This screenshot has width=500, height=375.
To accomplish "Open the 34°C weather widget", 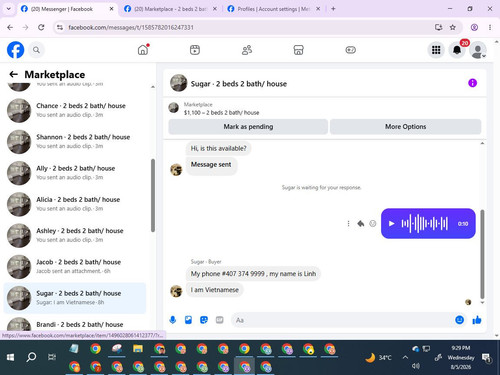I will click(378, 358).
